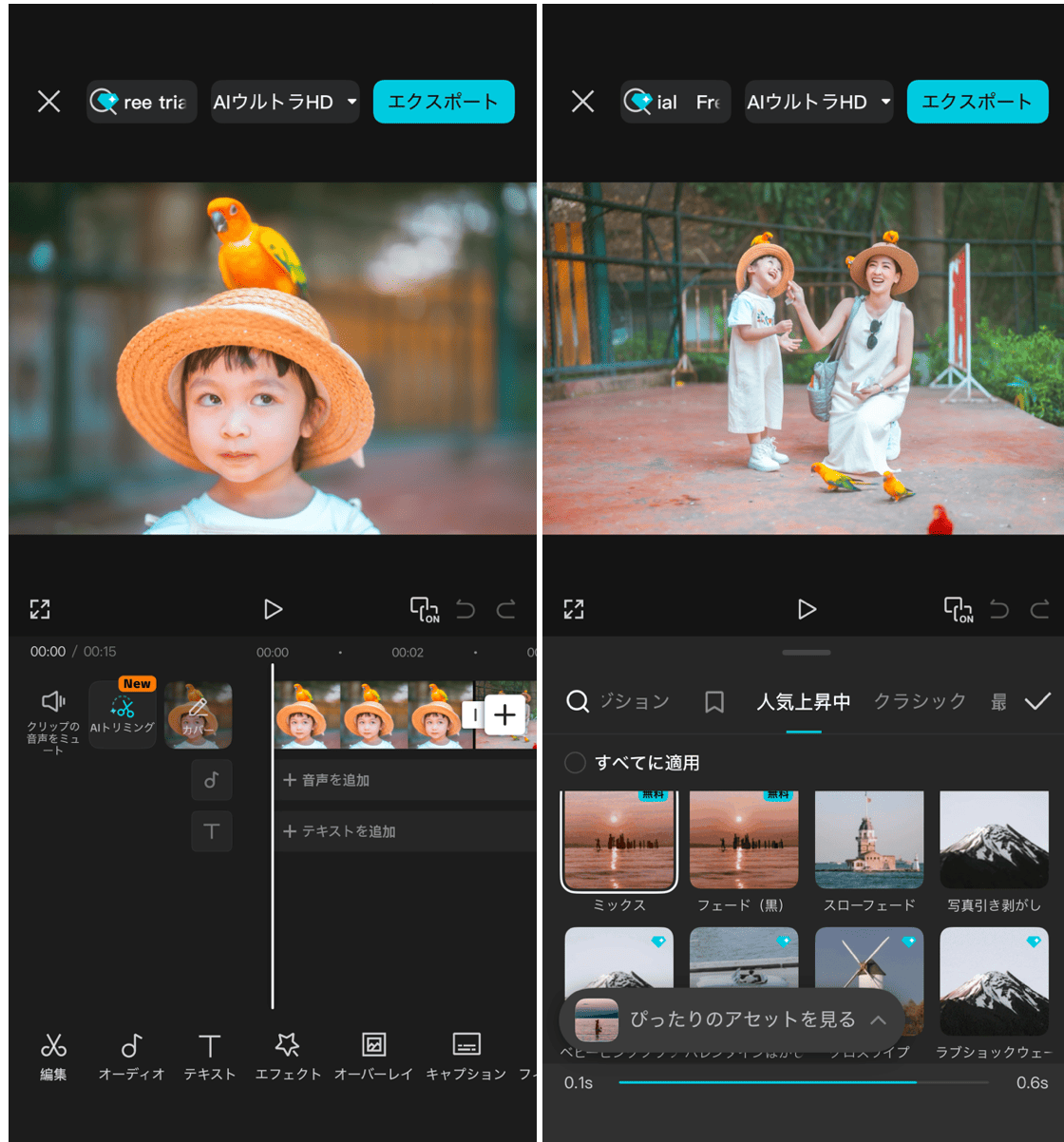Switch to the クラシック tab
The image size is (1064, 1142).
919,701
